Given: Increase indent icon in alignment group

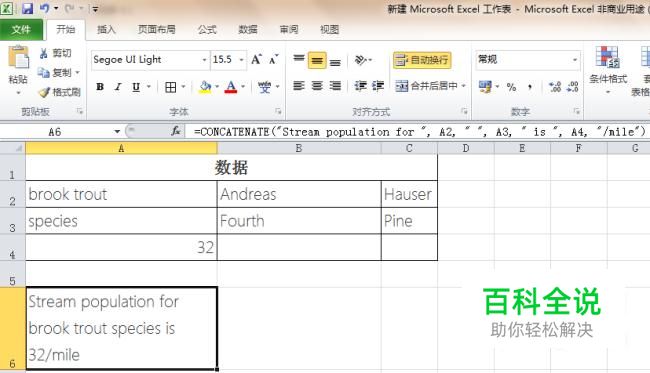Looking at the screenshot, I should point(378,86).
